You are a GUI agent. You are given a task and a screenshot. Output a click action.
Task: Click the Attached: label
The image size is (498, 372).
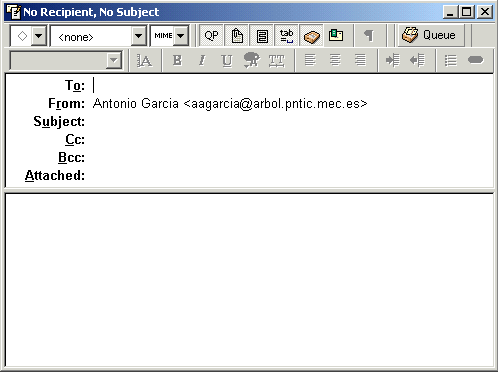pos(55,175)
